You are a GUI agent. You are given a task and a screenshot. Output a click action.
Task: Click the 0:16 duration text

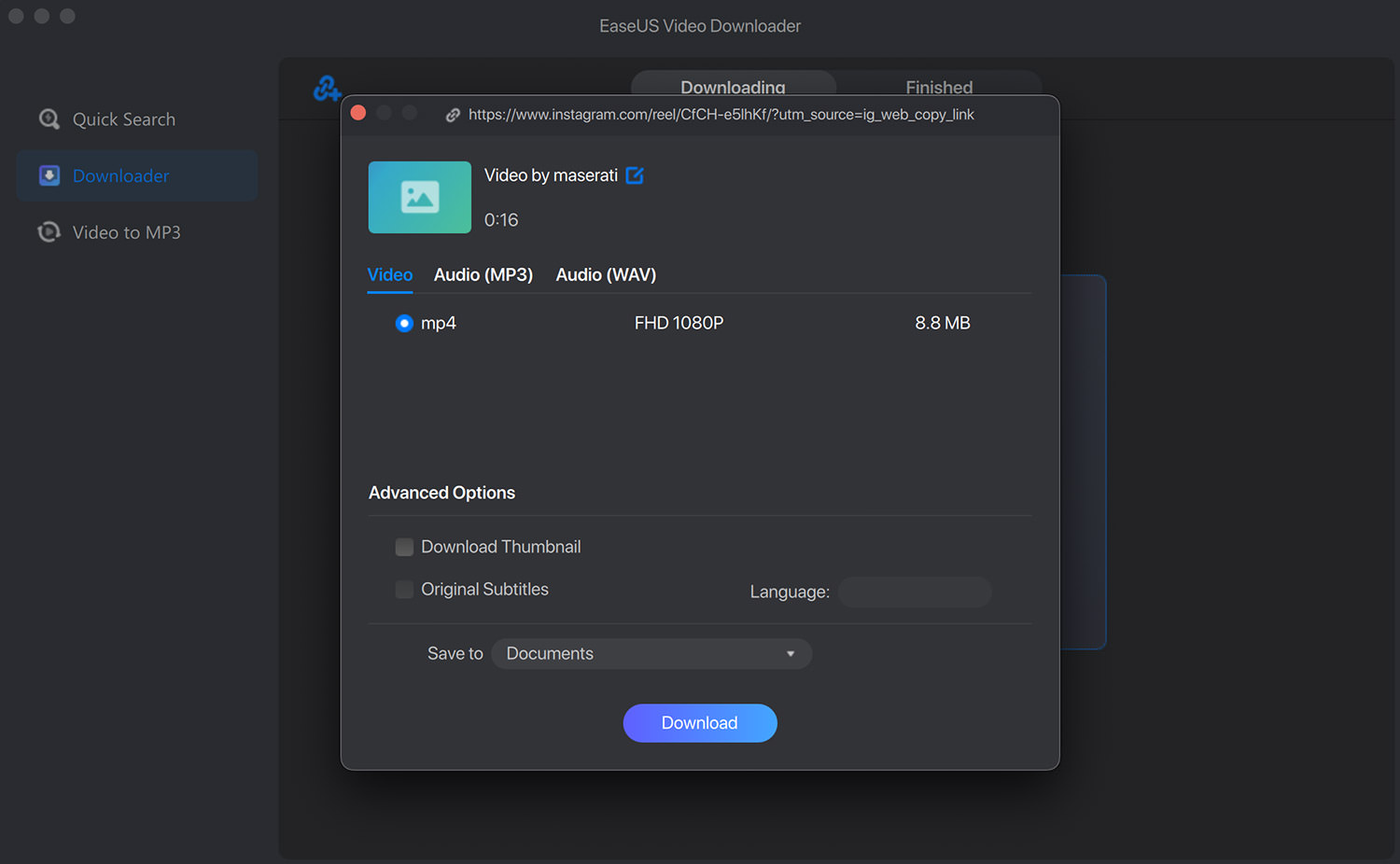[501, 220]
